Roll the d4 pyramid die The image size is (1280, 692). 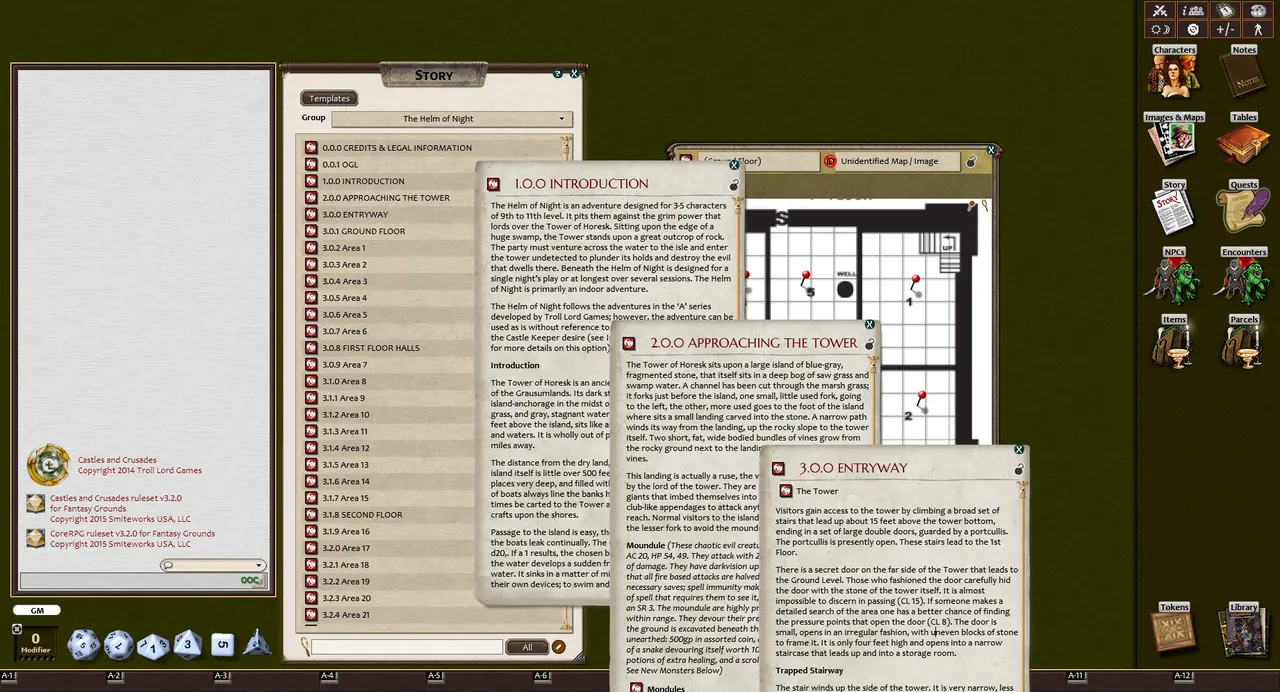pos(257,643)
